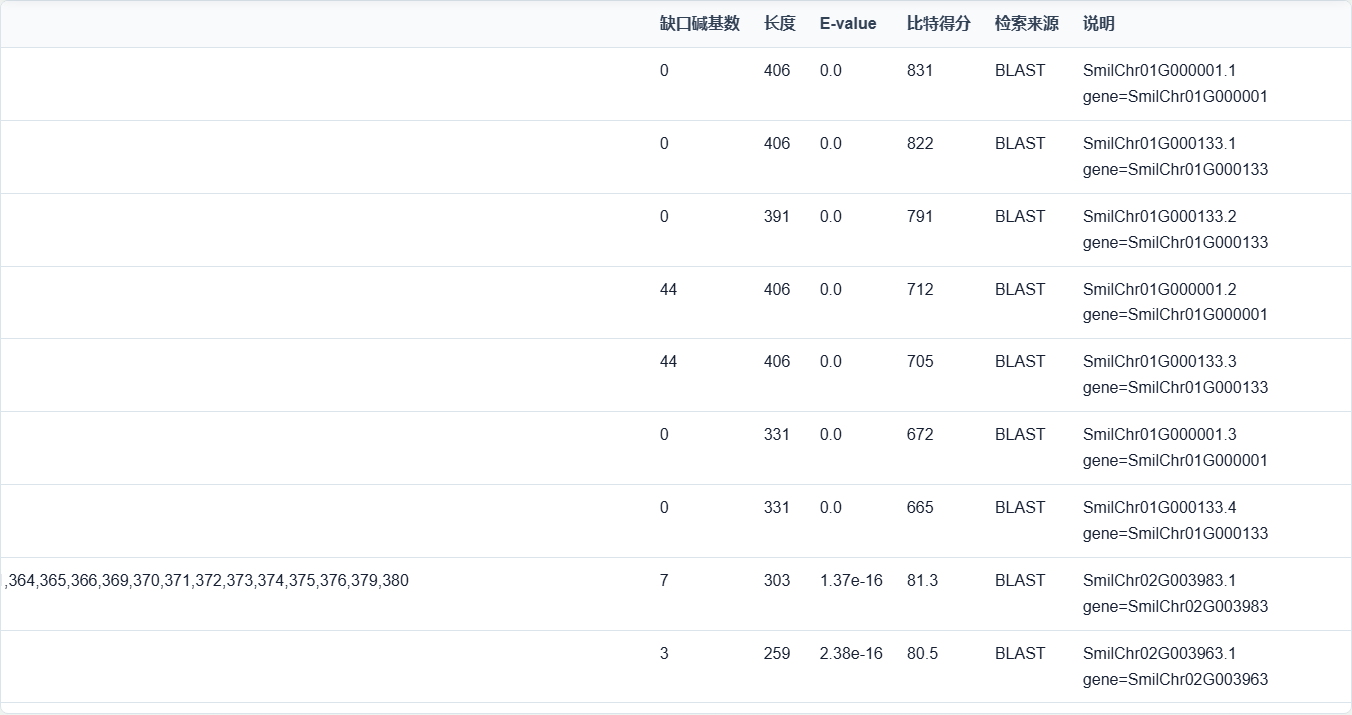The height and width of the screenshot is (715, 1352).
Task: Click gap count 44 in SmilChr01G000001.2 row
Action: click(x=669, y=290)
